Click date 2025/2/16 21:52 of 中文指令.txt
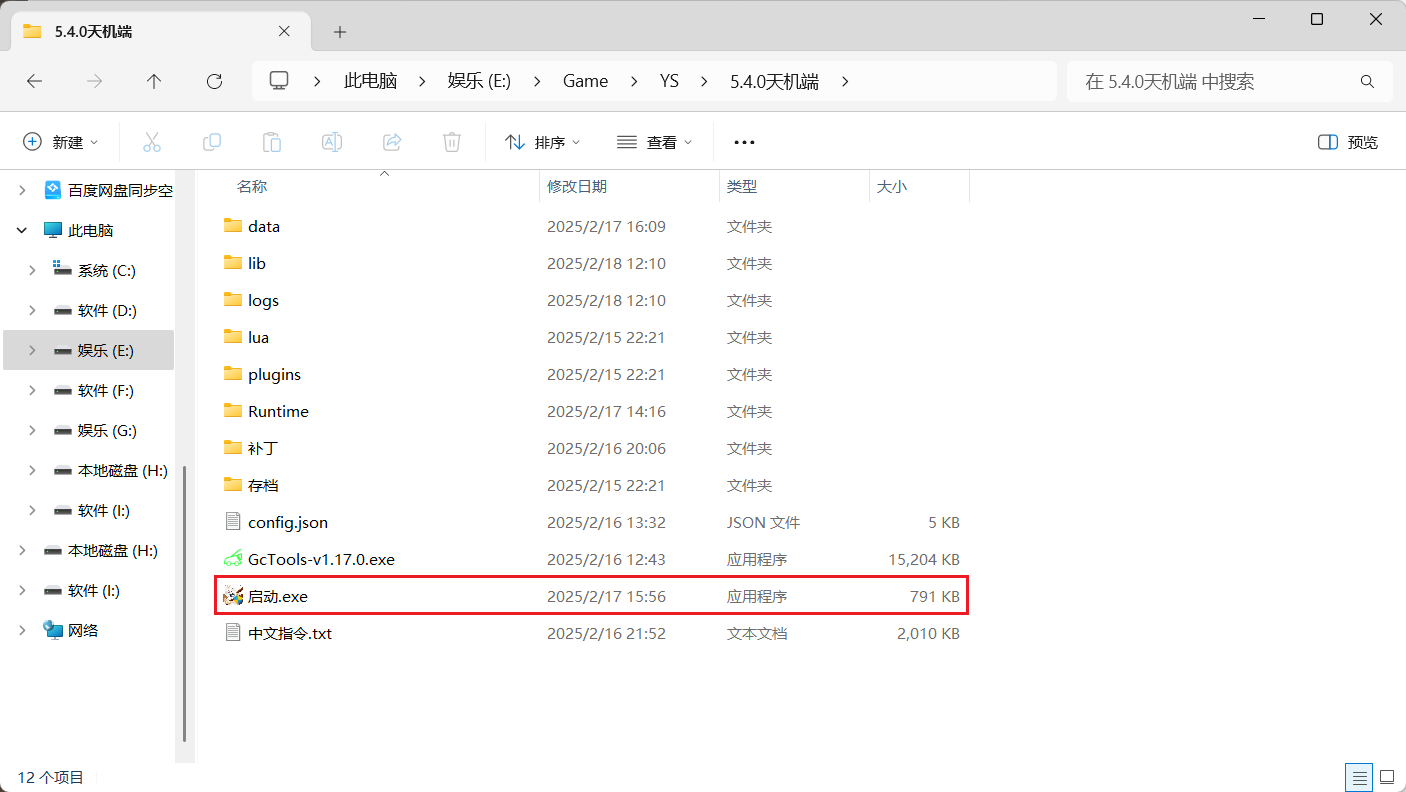The image size is (1406, 792). click(x=606, y=633)
